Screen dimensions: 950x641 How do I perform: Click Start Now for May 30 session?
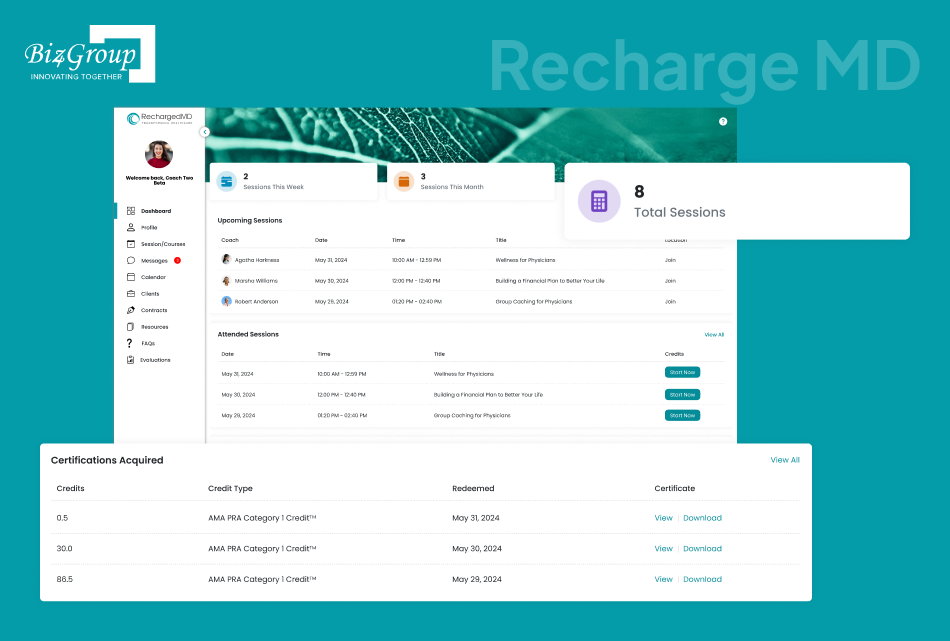pyautogui.click(x=682, y=394)
